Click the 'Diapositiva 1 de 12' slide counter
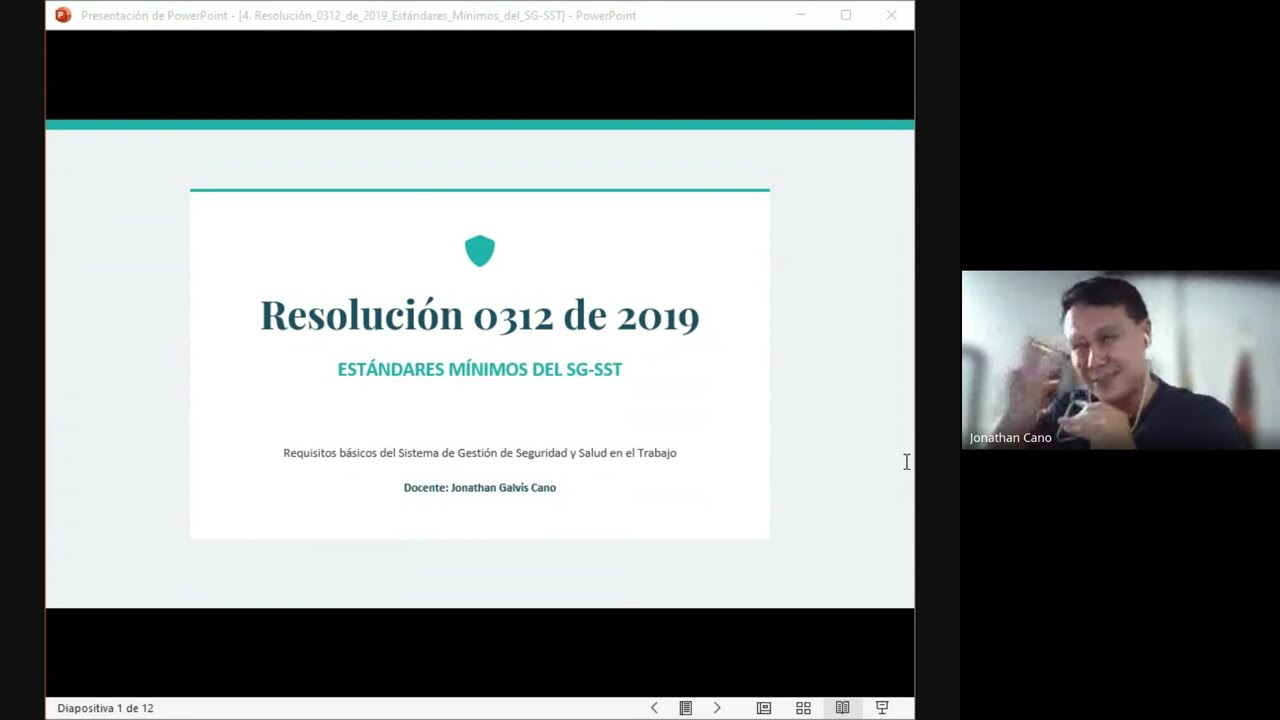This screenshot has height=720, width=1280. pos(105,708)
